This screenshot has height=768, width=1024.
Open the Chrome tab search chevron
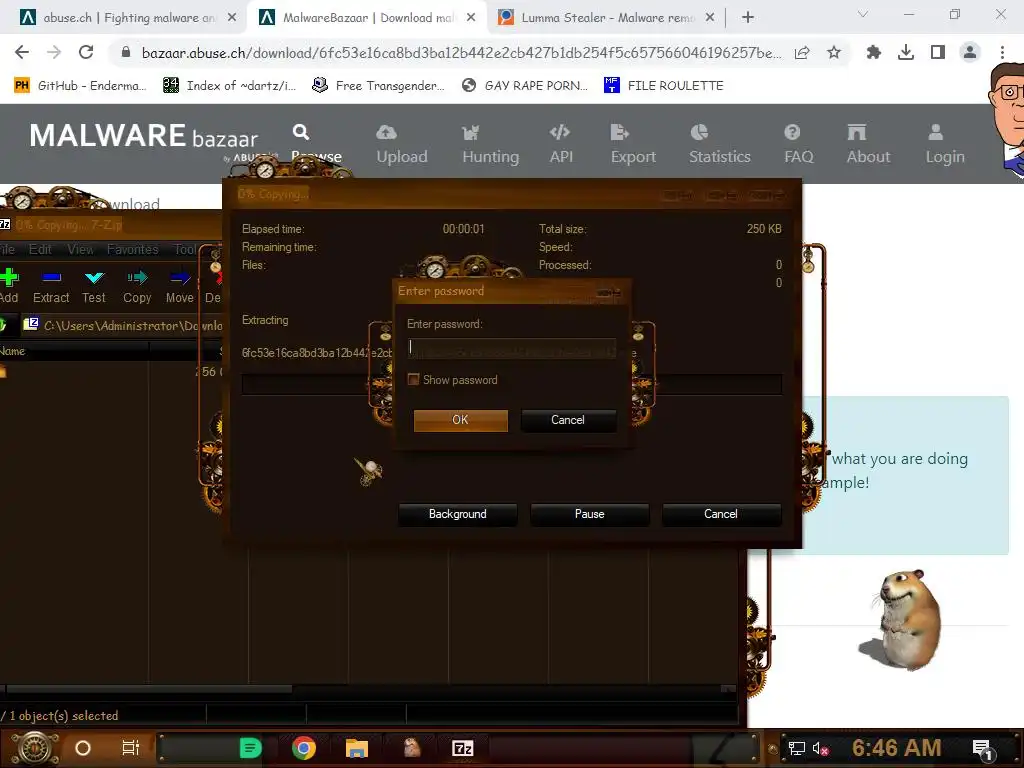863,14
